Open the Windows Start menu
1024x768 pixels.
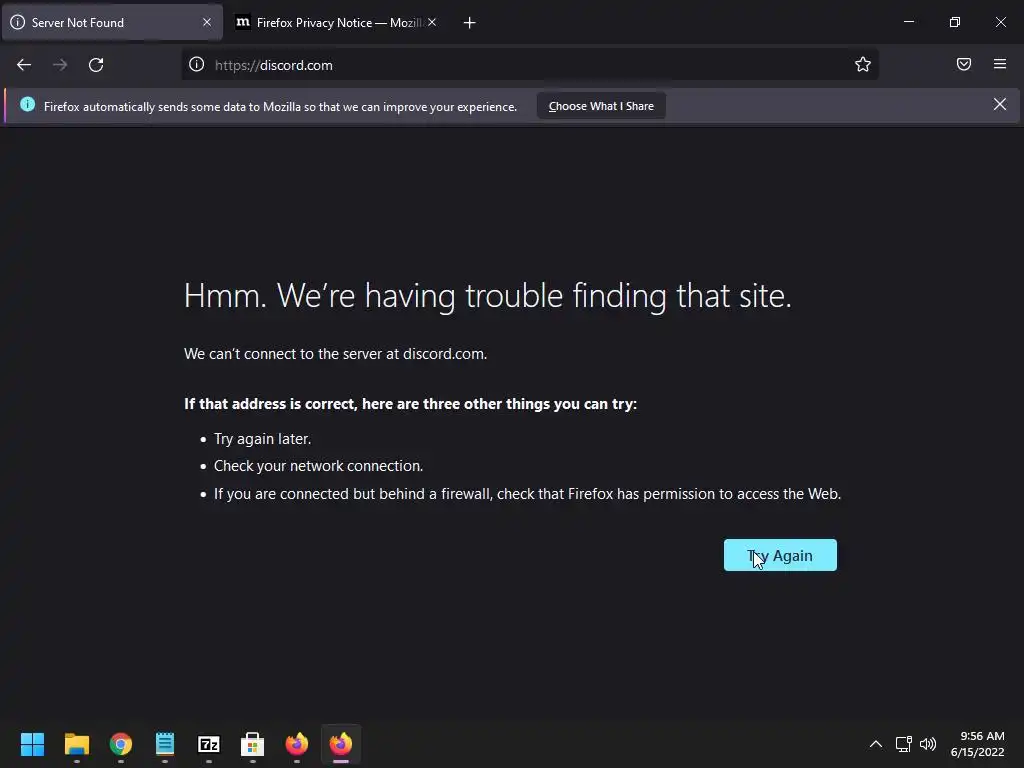(x=32, y=744)
